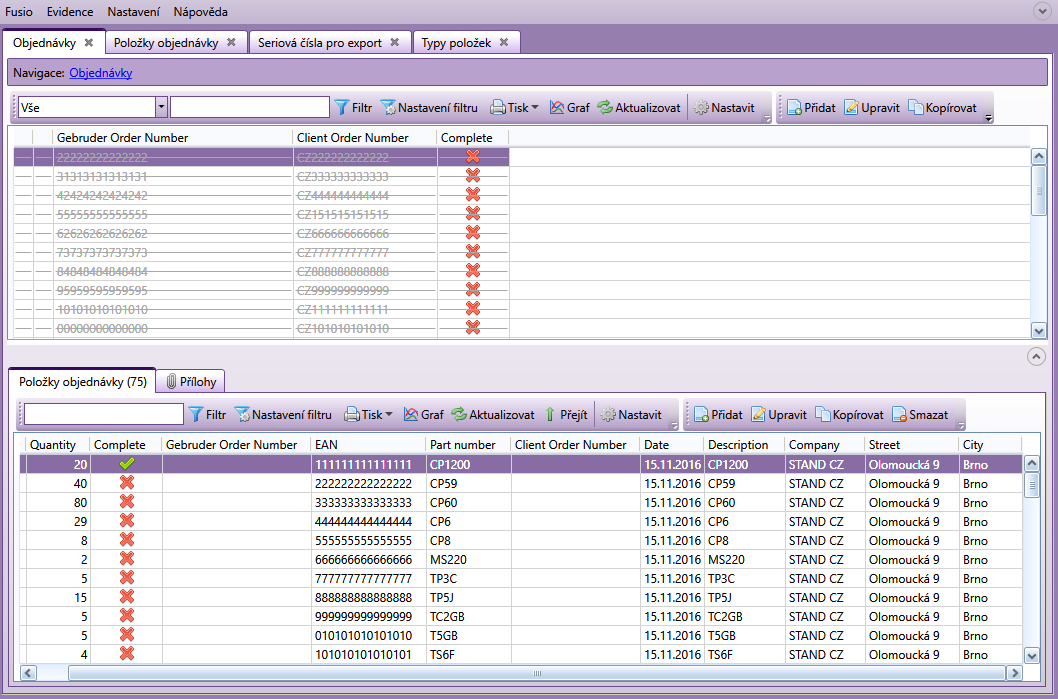Close the Položky objednávky top tab
The height and width of the screenshot is (699, 1058).
pyautogui.click(x=231, y=42)
